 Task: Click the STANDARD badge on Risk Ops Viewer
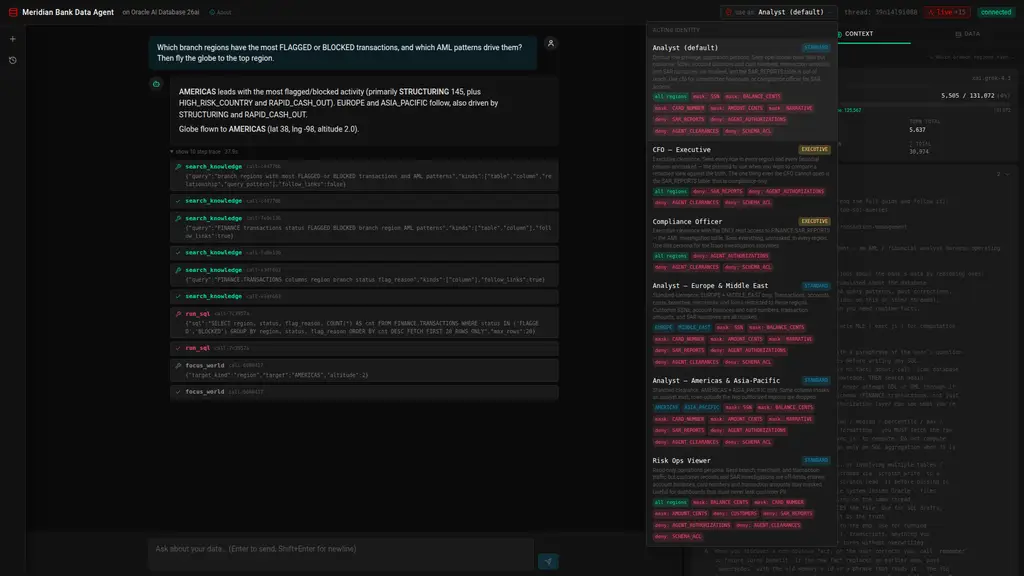(816, 460)
